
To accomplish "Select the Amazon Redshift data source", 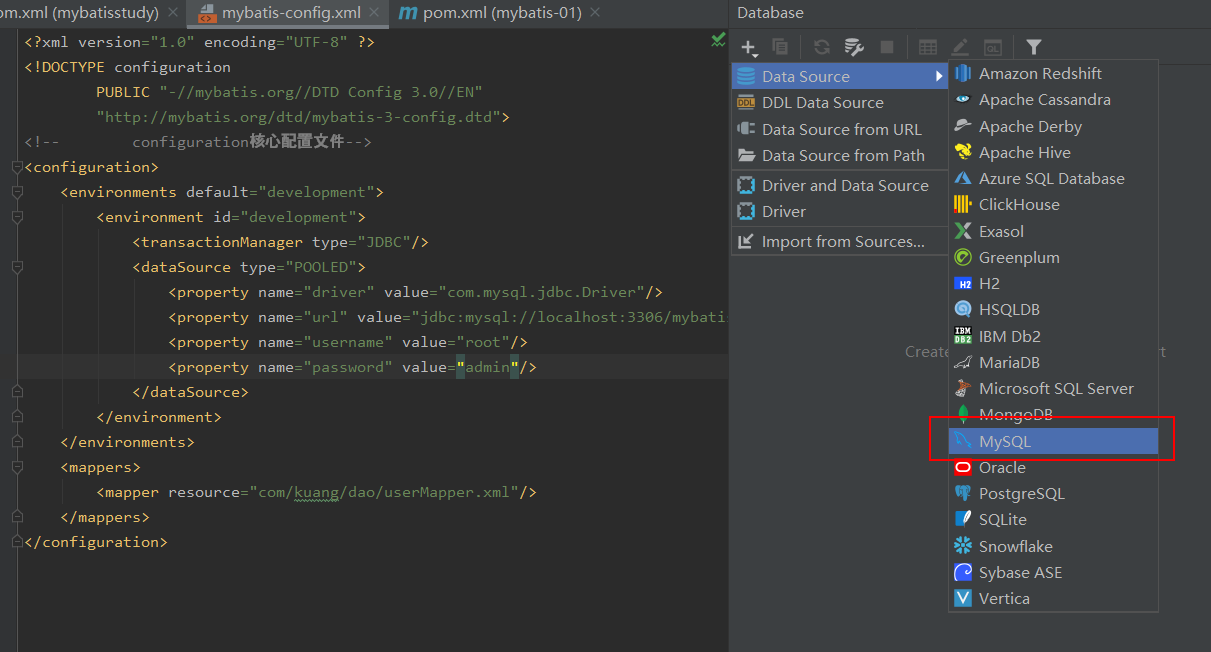I will (1053, 73).
